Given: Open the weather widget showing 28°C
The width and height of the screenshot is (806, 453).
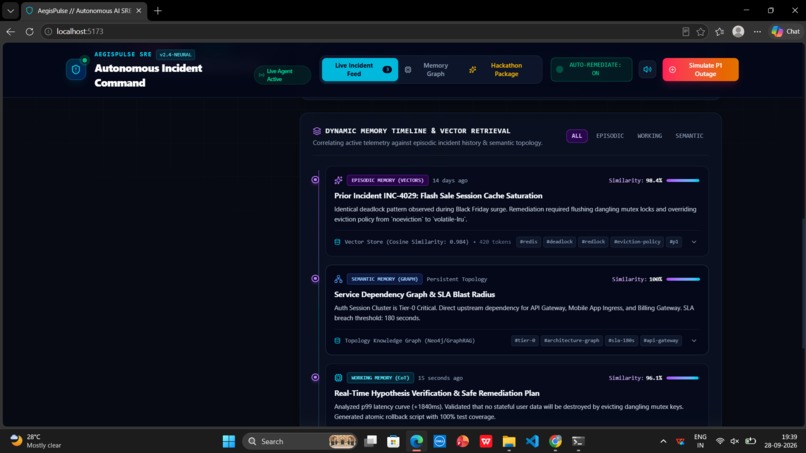Looking at the screenshot, I should (36, 441).
